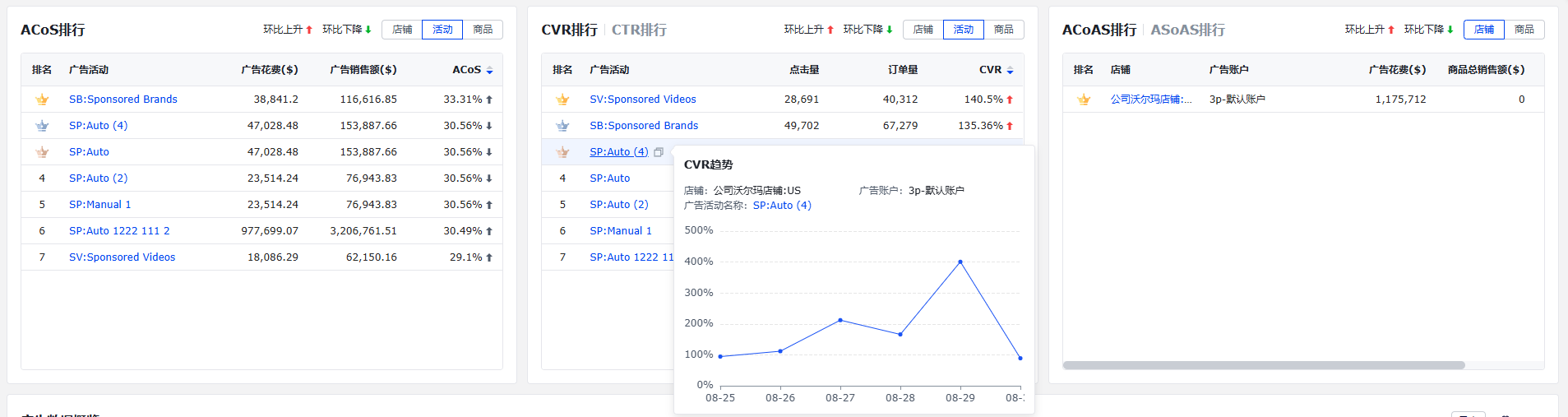
Task: Click up arrow next to 30.49% ACoS value
Action: [x=489, y=231]
